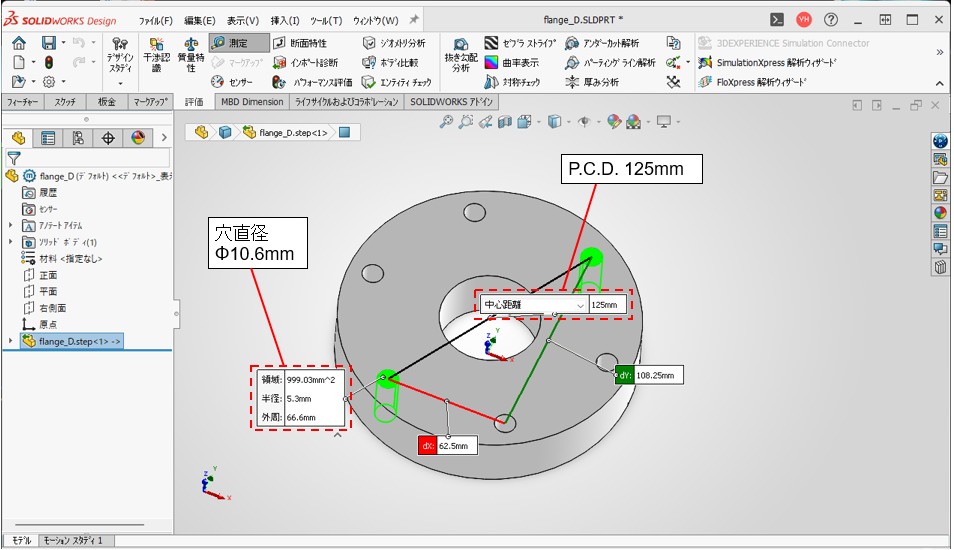This screenshot has height=550, width=954.
Task: Pin the menu bar with pushpin icon
Action: [x=414, y=20]
